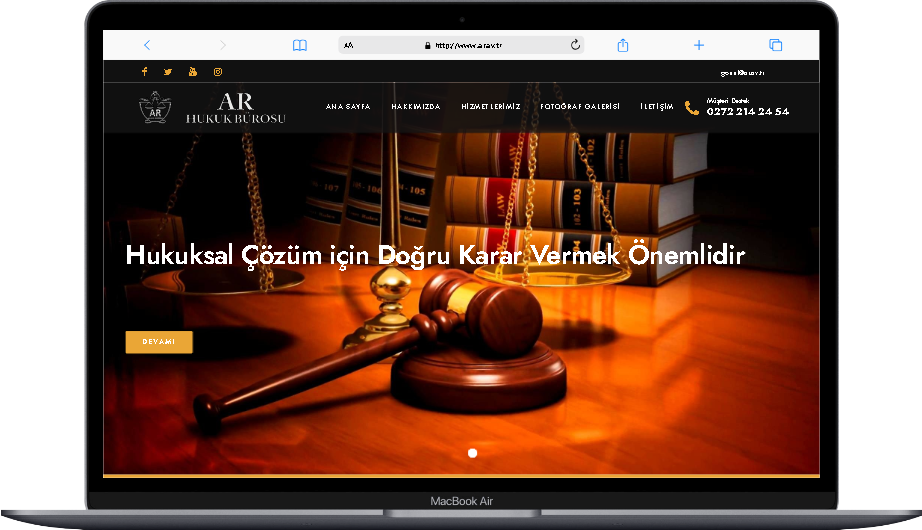The width and height of the screenshot is (922, 530).
Task: Click the orange phone icon
Action: coord(692,108)
